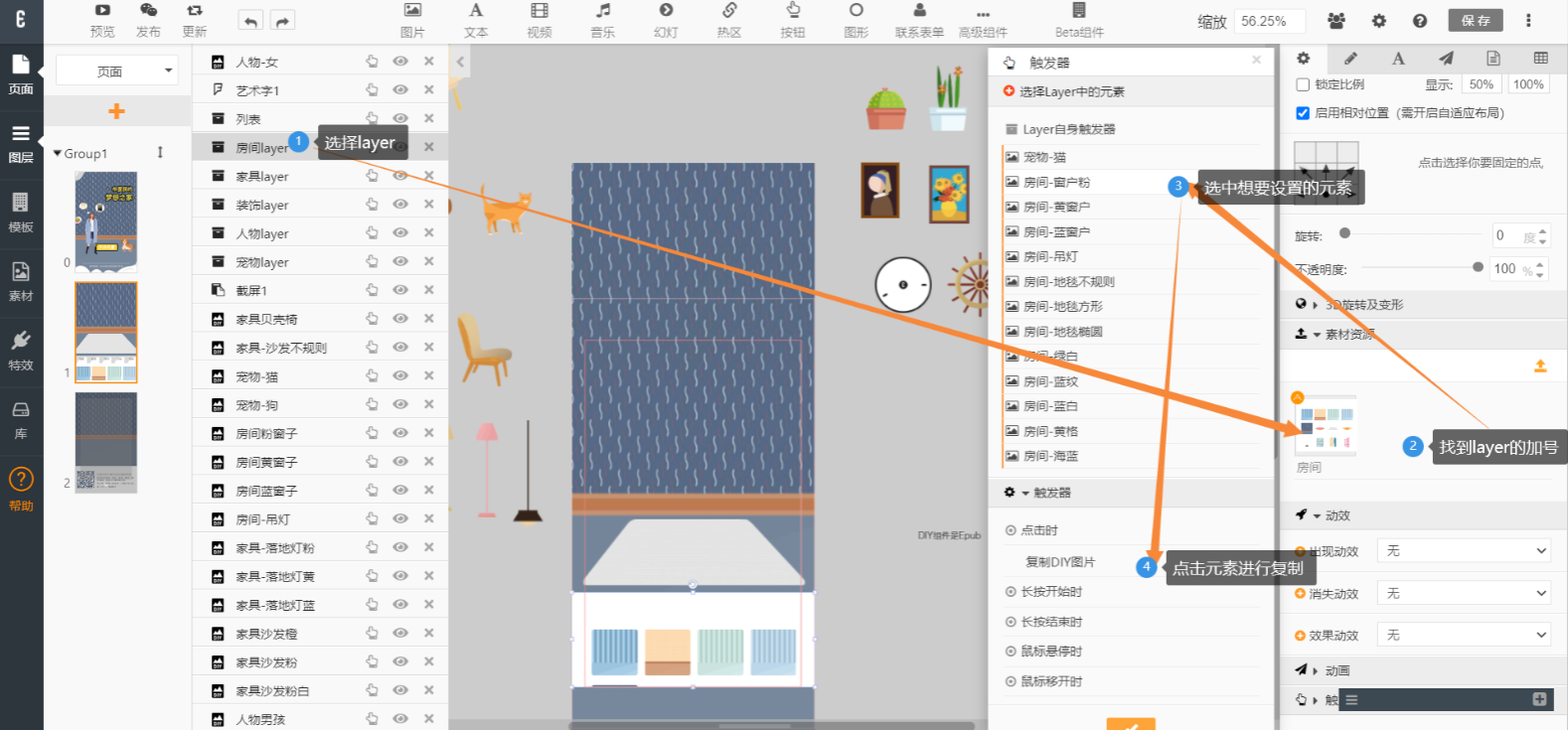Enable the 锁定比例 checkbox

click(x=1304, y=84)
